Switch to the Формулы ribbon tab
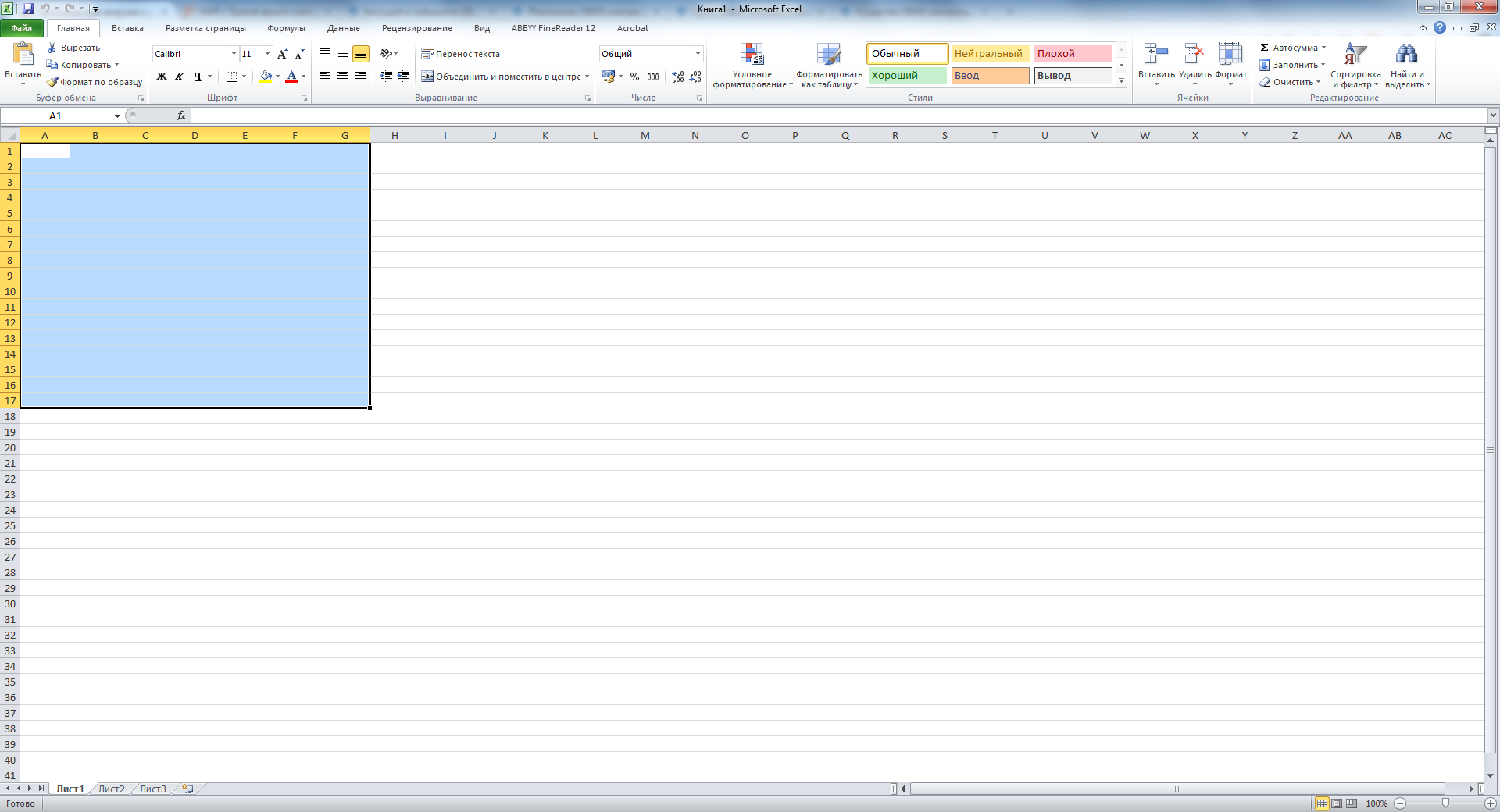1500x812 pixels. tap(286, 28)
